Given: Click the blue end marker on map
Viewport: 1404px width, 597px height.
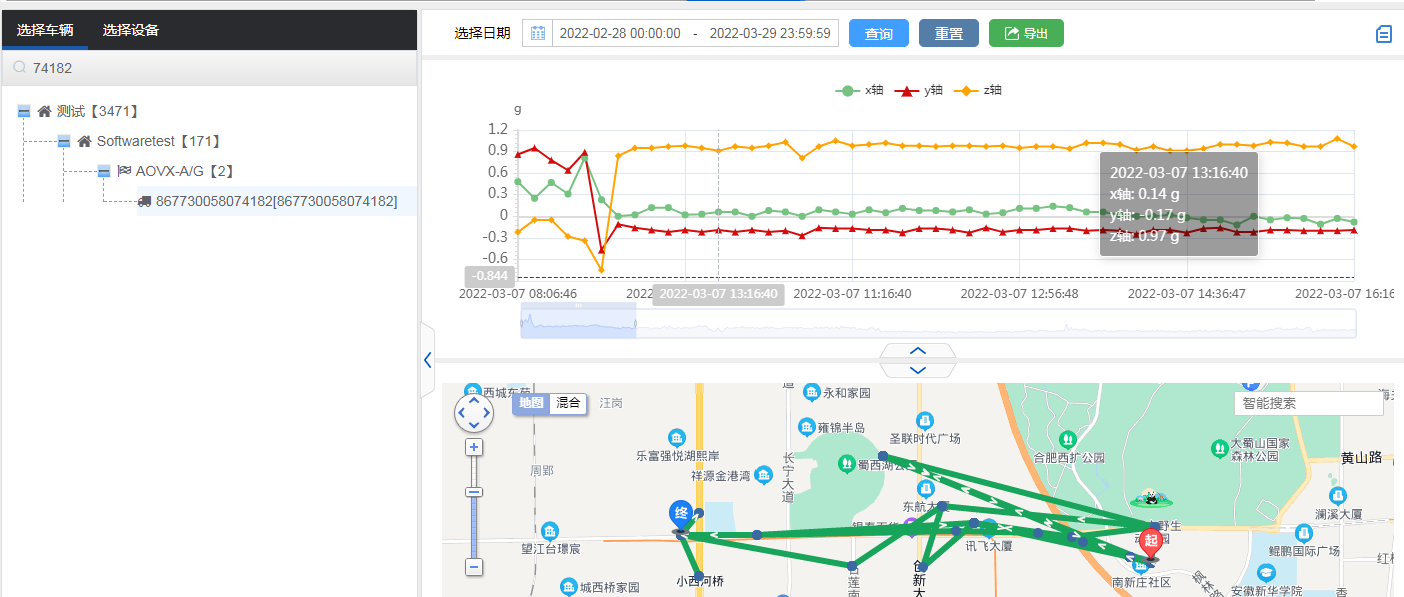Looking at the screenshot, I should tap(681, 516).
